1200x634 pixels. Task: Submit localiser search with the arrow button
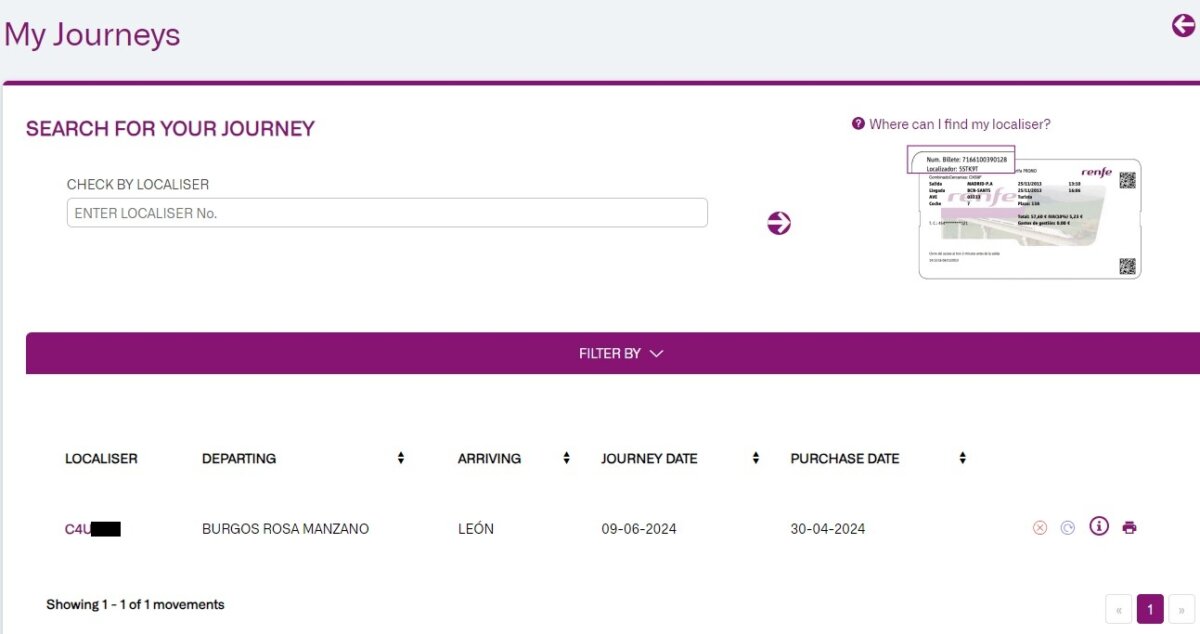pyautogui.click(x=779, y=223)
